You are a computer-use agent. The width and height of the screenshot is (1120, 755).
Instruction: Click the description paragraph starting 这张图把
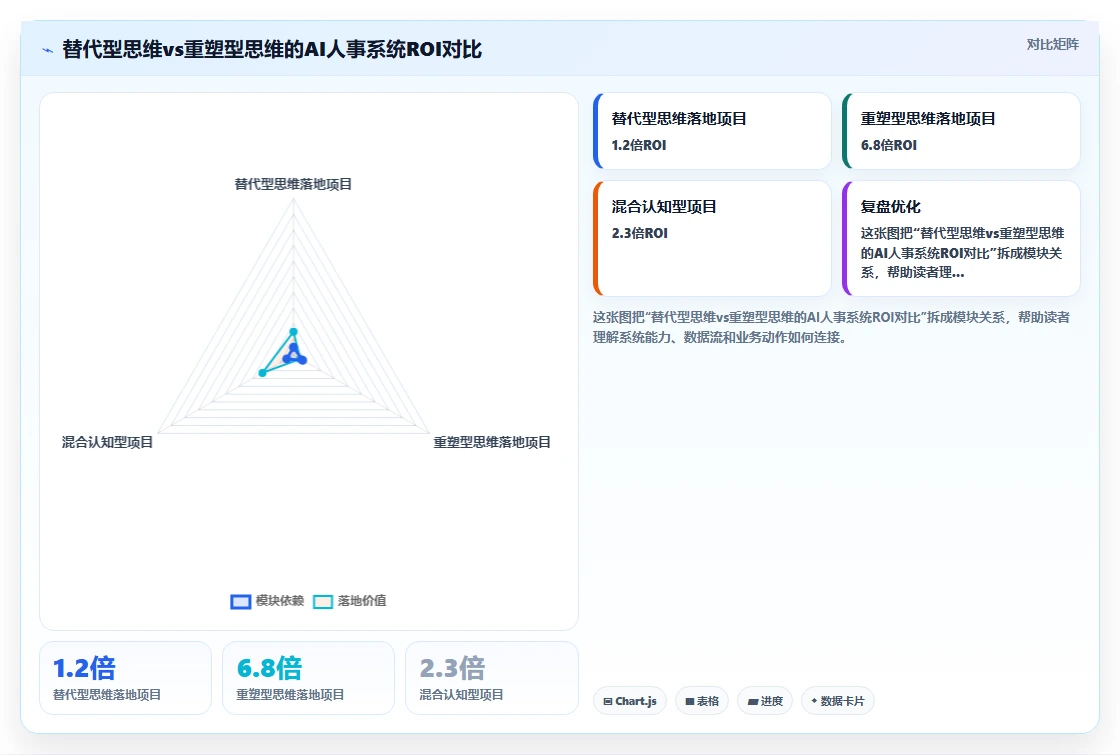(x=831, y=327)
